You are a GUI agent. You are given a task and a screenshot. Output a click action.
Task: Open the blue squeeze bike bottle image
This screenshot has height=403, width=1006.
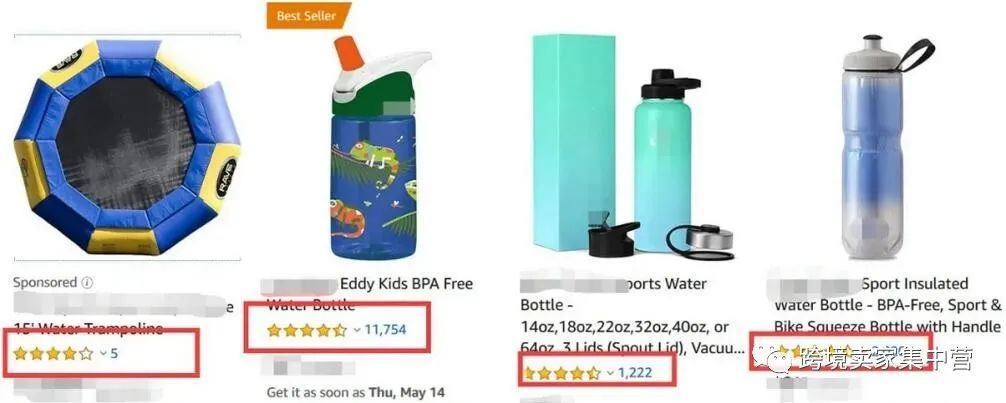pyautogui.click(x=887, y=148)
